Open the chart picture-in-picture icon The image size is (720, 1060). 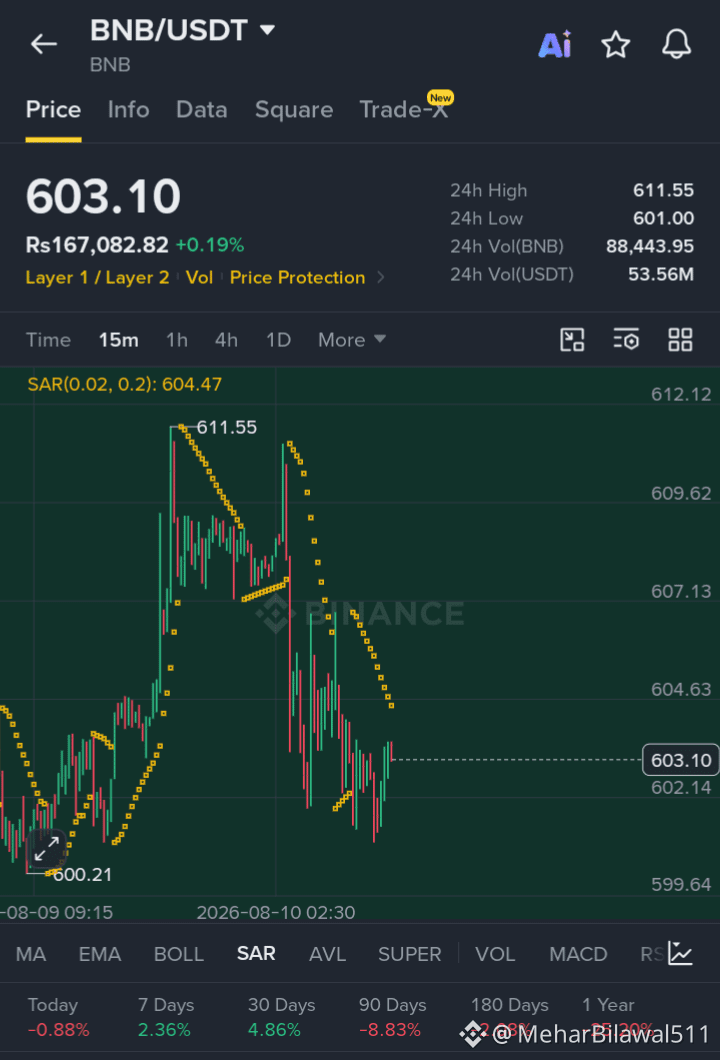click(x=573, y=339)
